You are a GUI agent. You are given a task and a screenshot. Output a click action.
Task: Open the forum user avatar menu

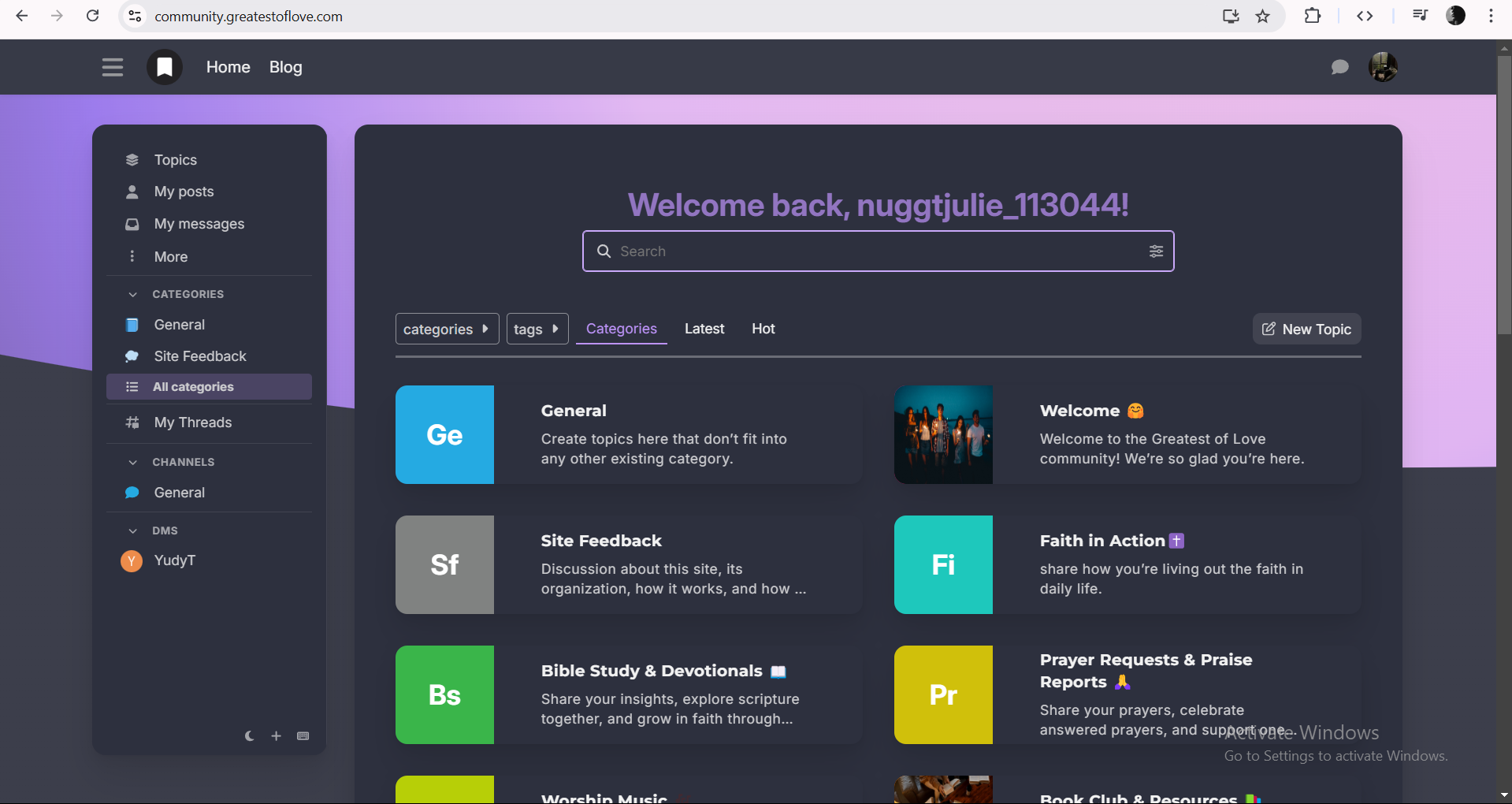point(1384,67)
